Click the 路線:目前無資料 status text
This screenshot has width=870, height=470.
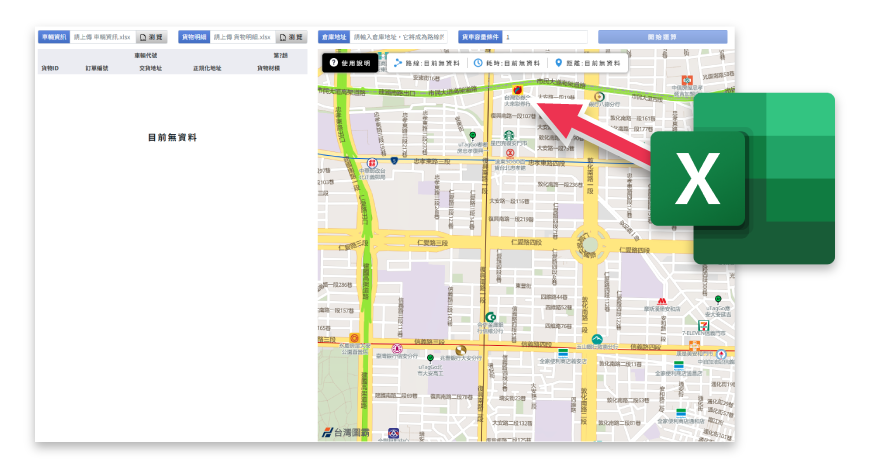pyautogui.click(x=433, y=63)
